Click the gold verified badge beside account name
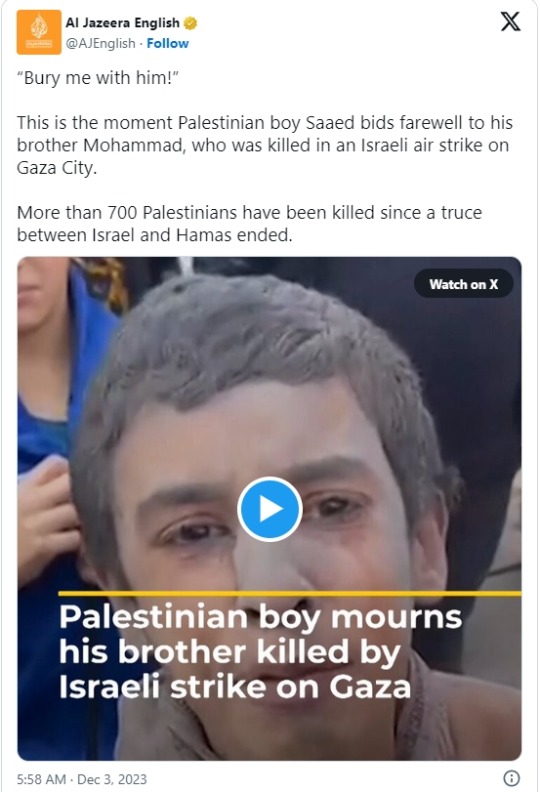The width and height of the screenshot is (540, 792). pyautogui.click(x=190, y=23)
